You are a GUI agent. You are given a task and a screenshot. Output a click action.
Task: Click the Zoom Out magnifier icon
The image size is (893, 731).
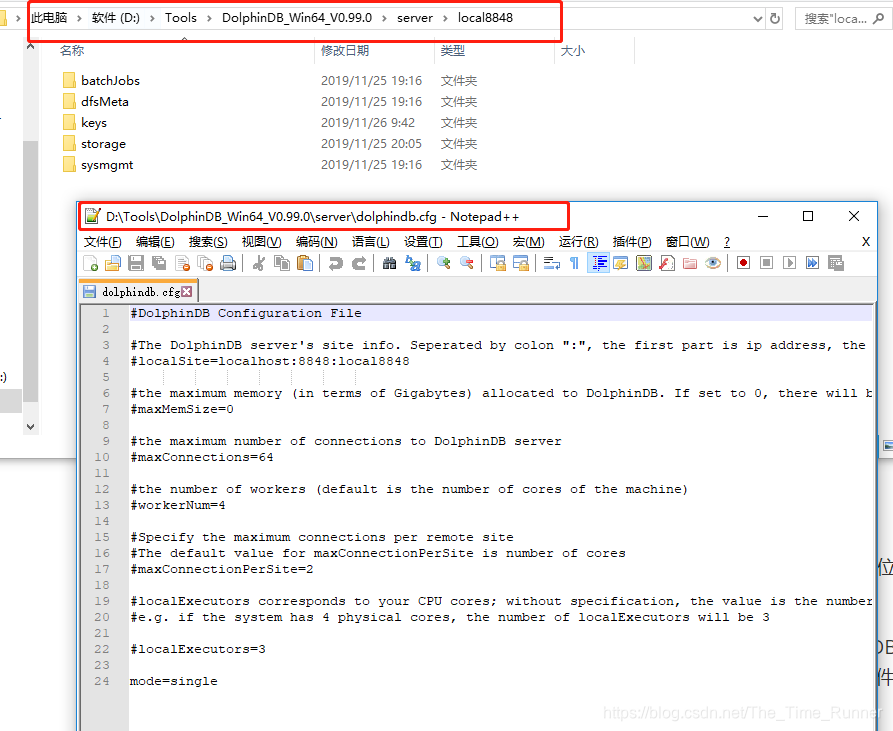pyautogui.click(x=466, y=263)
